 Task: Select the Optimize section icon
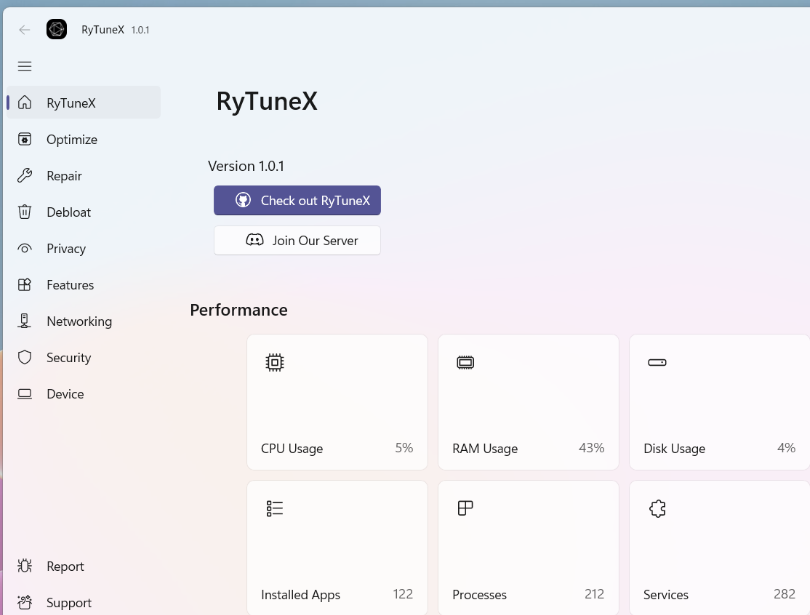point(24,139)
